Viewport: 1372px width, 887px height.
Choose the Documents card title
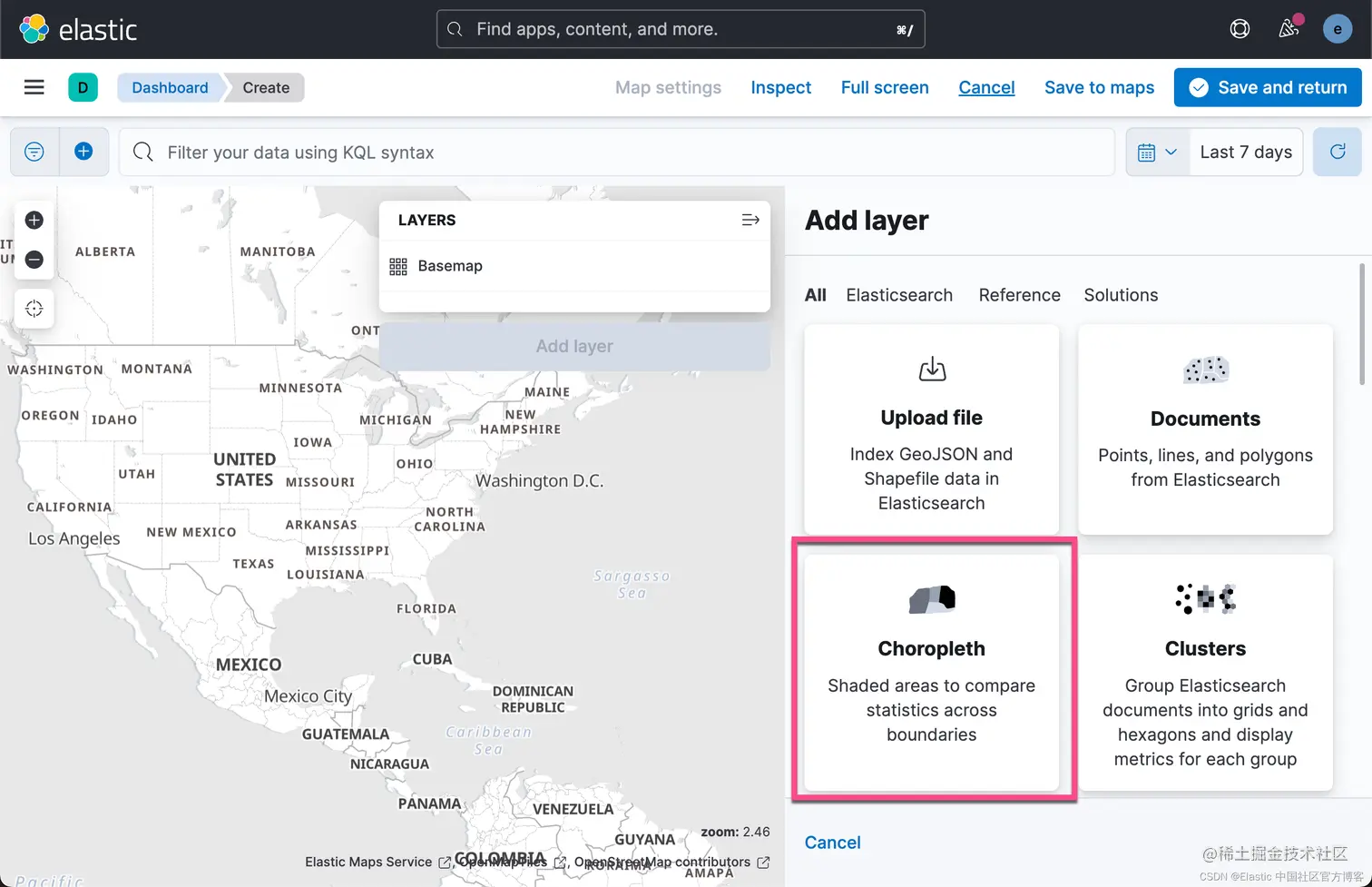pyautogui.click(x=1206, y=419)
